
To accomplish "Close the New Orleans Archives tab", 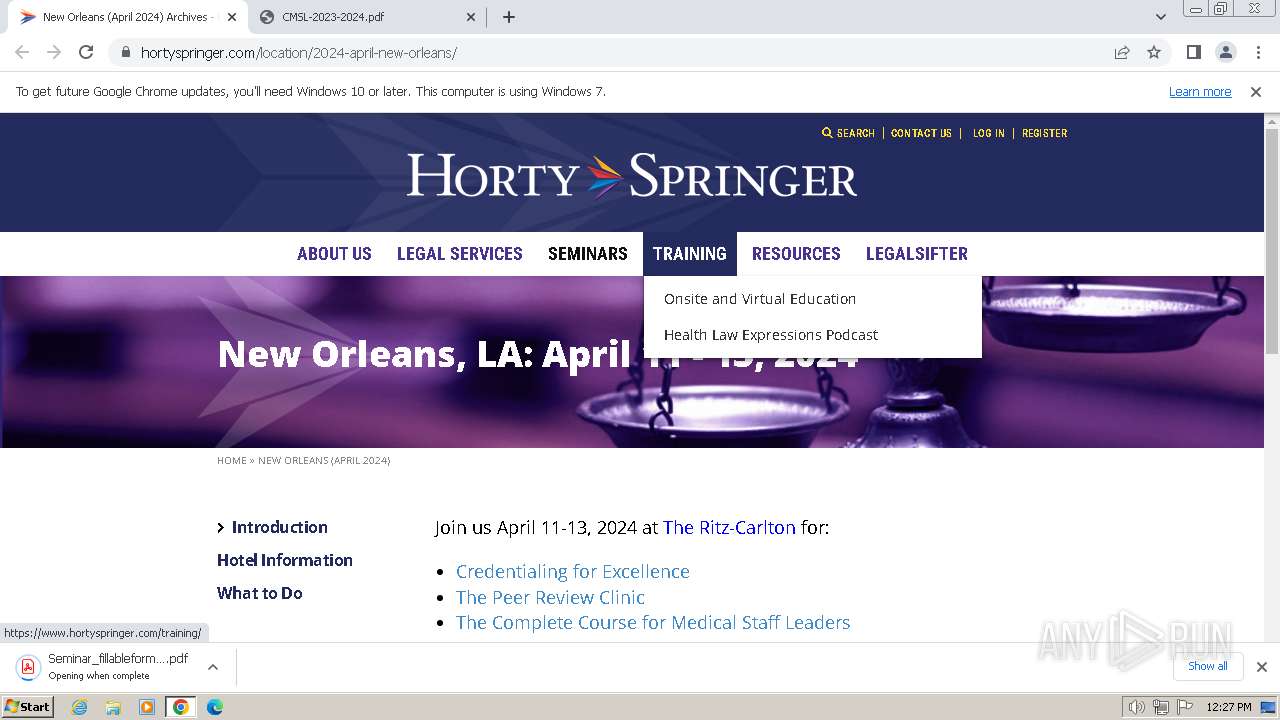I will pyautogui.click(x=231, y=17).
